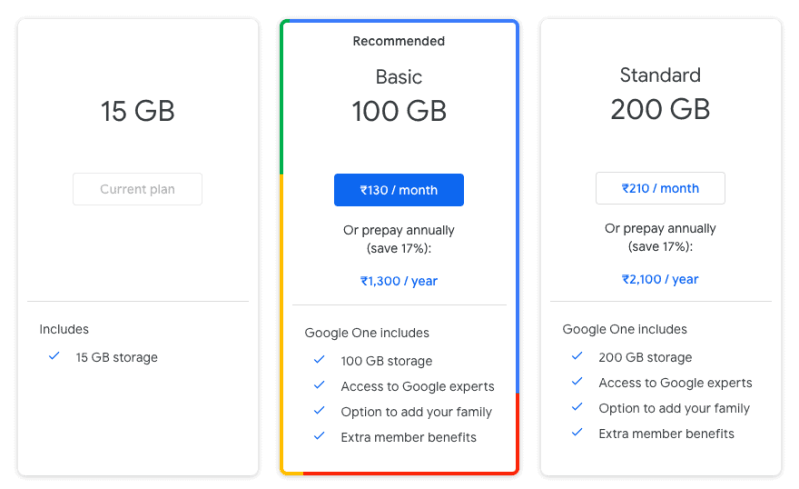The width and height of the screenshot is (799, 489).
Task: Click Extra member benefits in Basic plan
Action: pyautogui.click(x=409, y=438)
